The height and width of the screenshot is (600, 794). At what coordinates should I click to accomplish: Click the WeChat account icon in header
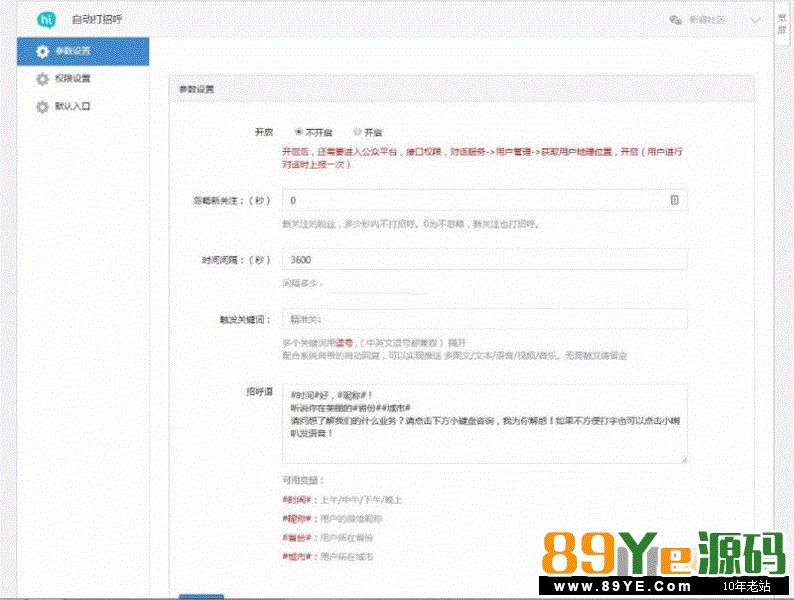[676, 20]
